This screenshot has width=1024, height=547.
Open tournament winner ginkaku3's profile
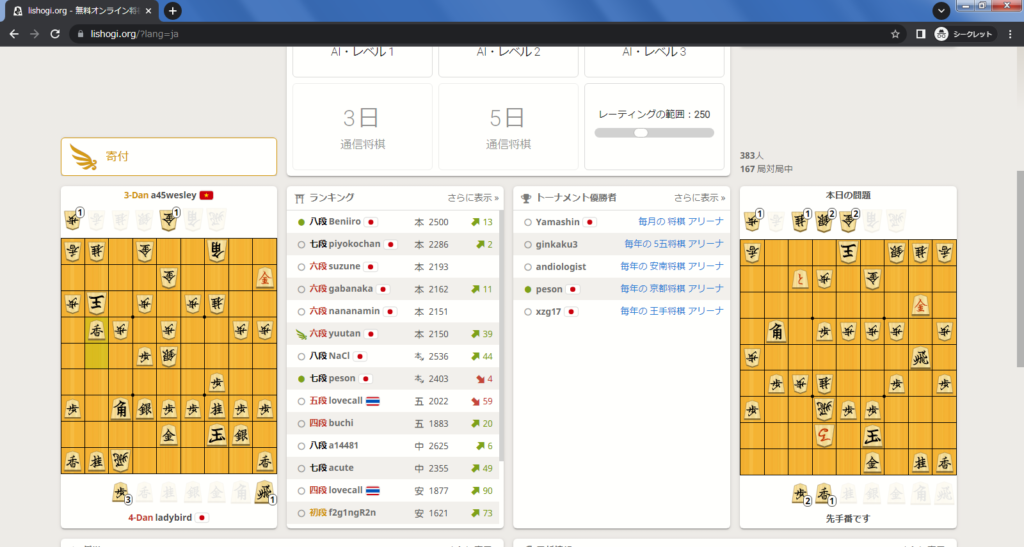point(556,244)
